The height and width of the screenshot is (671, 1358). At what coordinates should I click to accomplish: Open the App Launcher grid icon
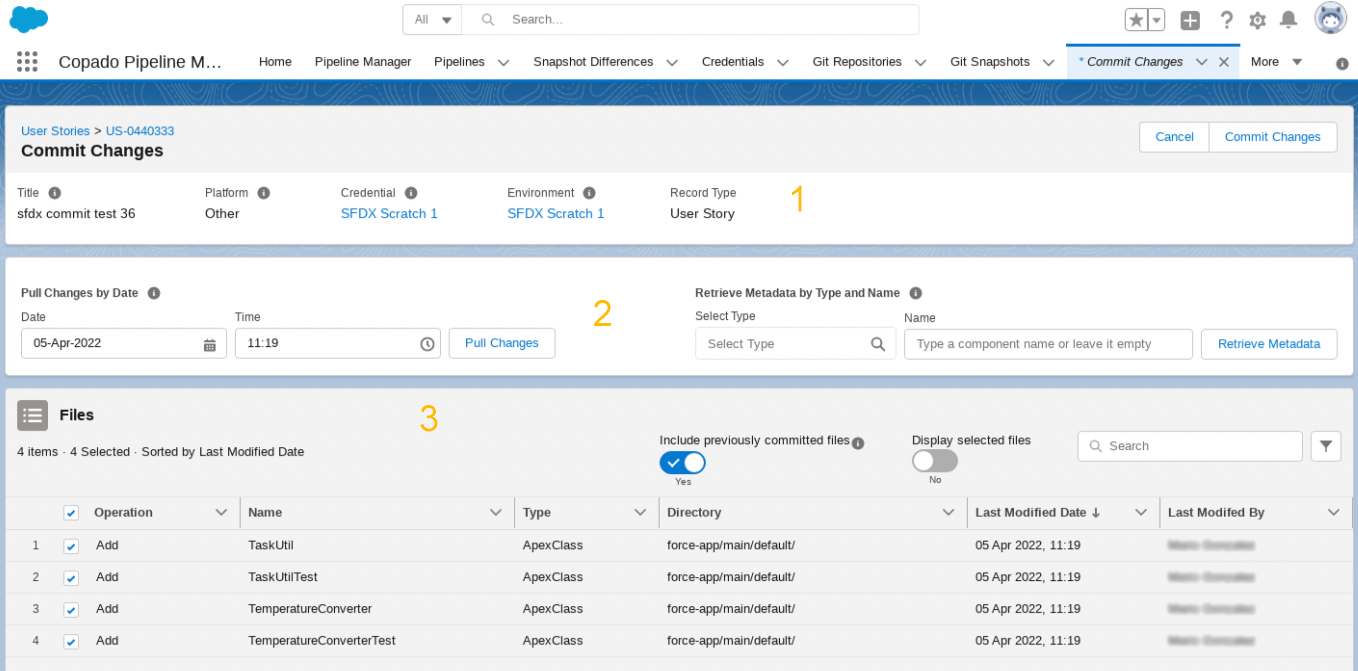tap(27, 62)
